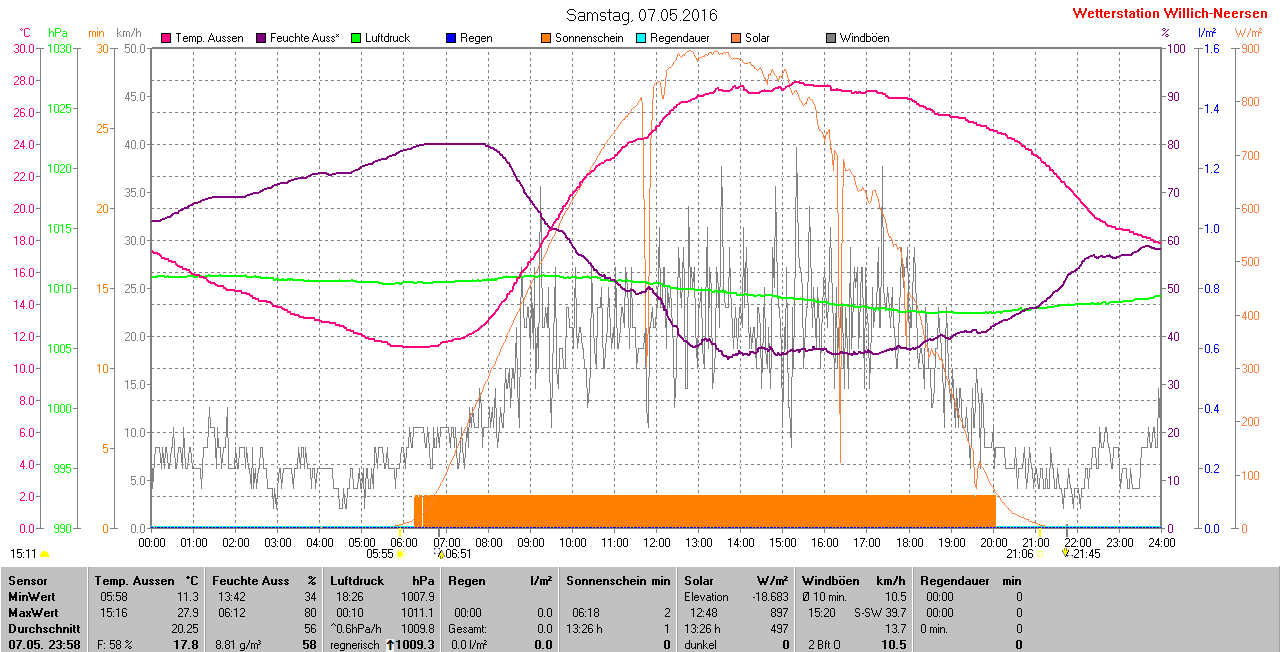Click the Feuchte Auss % column header
This screenshot has height=652, width=1280.
pyautogui.click(x=264, y=580)
